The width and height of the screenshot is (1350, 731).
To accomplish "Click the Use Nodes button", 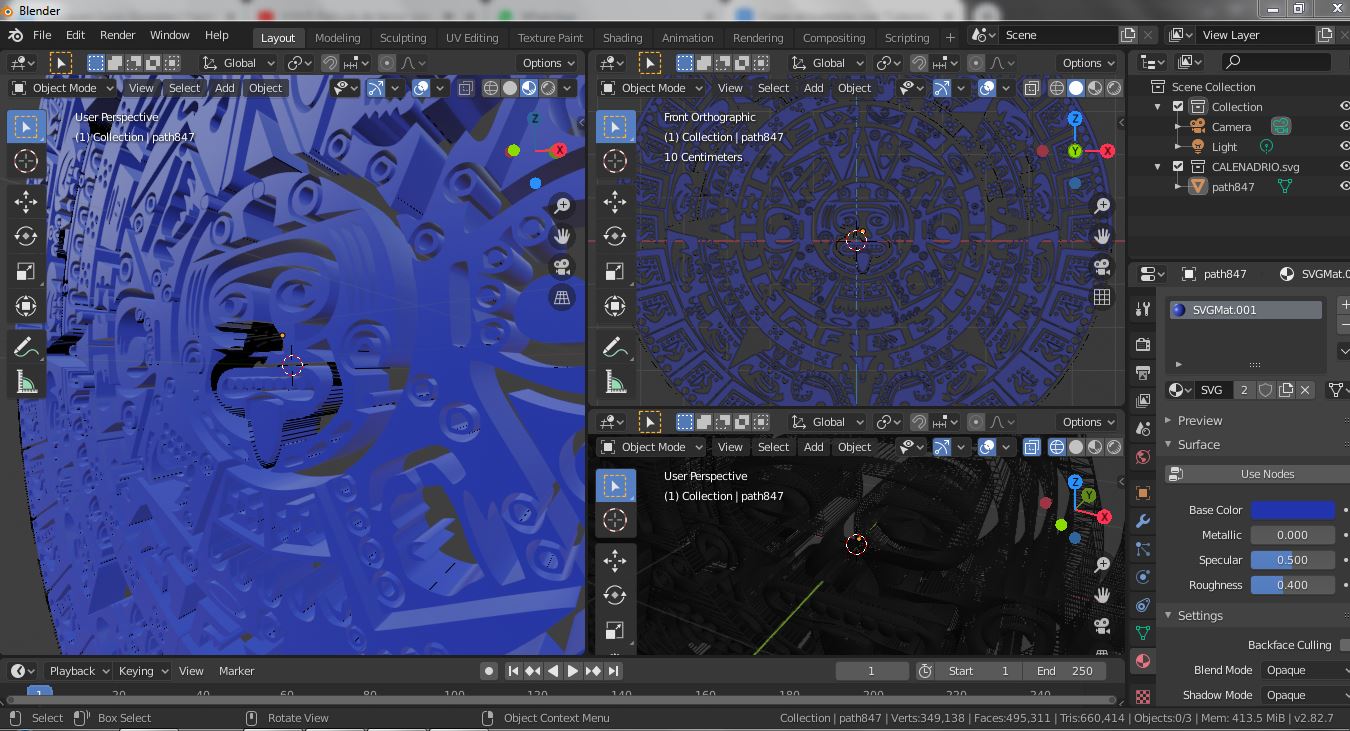I will [1258, 474].
